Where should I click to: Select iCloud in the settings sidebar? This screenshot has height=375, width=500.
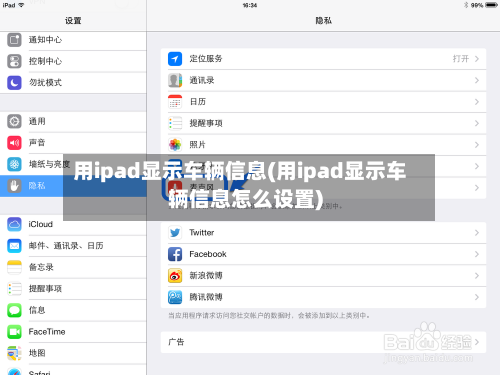73,224
